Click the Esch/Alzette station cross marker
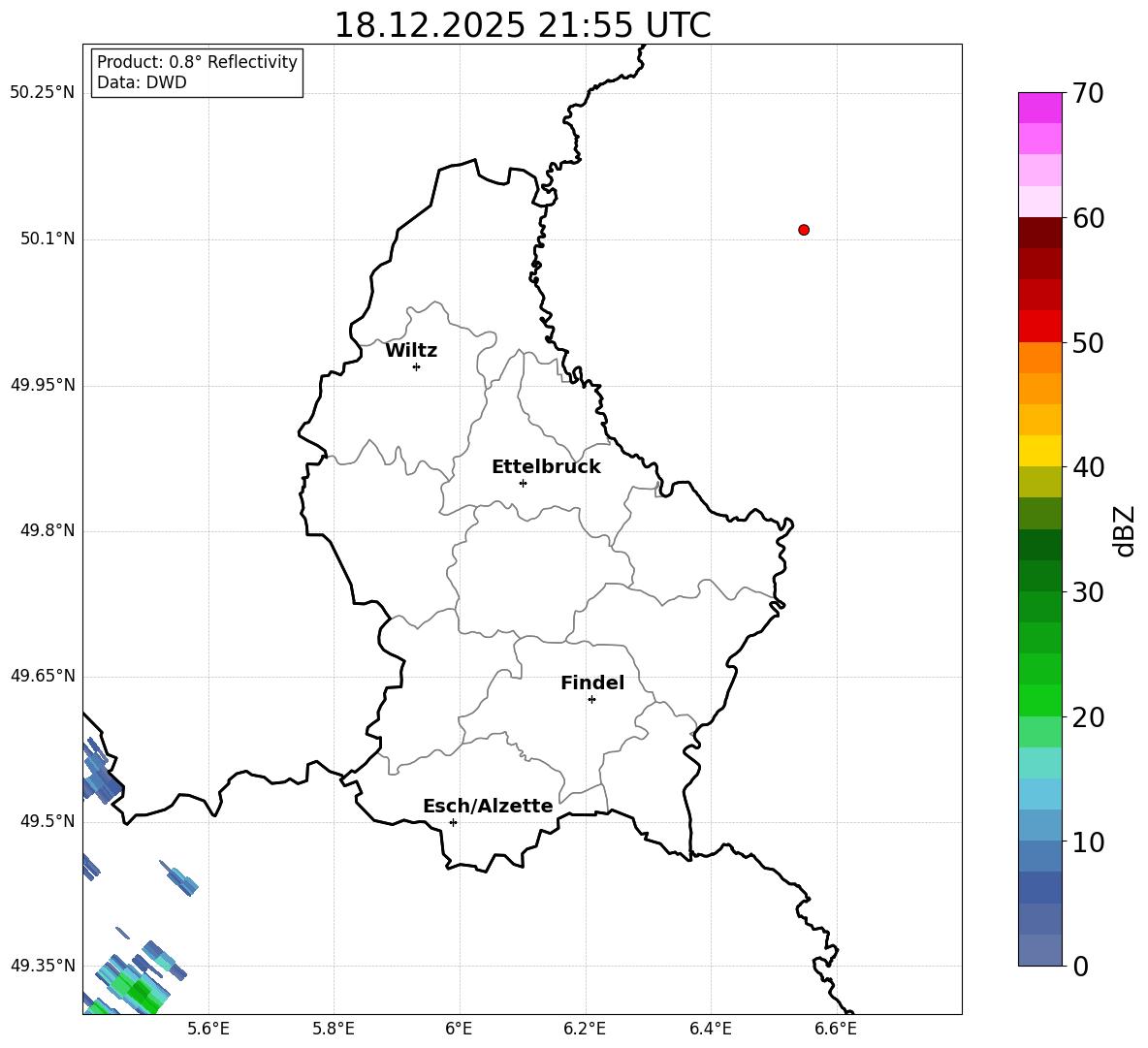The height and width of the screenshot is (1048, 1148). click(x=453, y=822)
